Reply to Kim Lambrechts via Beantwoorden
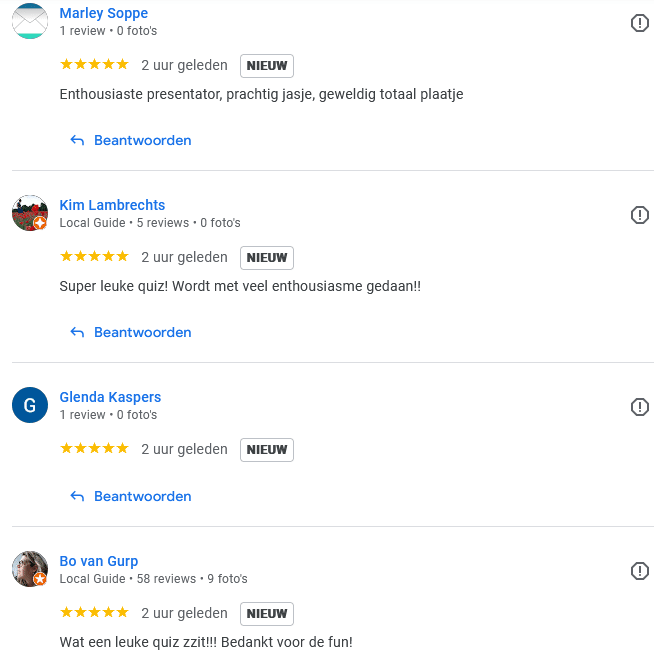 (x=142, y=332)
